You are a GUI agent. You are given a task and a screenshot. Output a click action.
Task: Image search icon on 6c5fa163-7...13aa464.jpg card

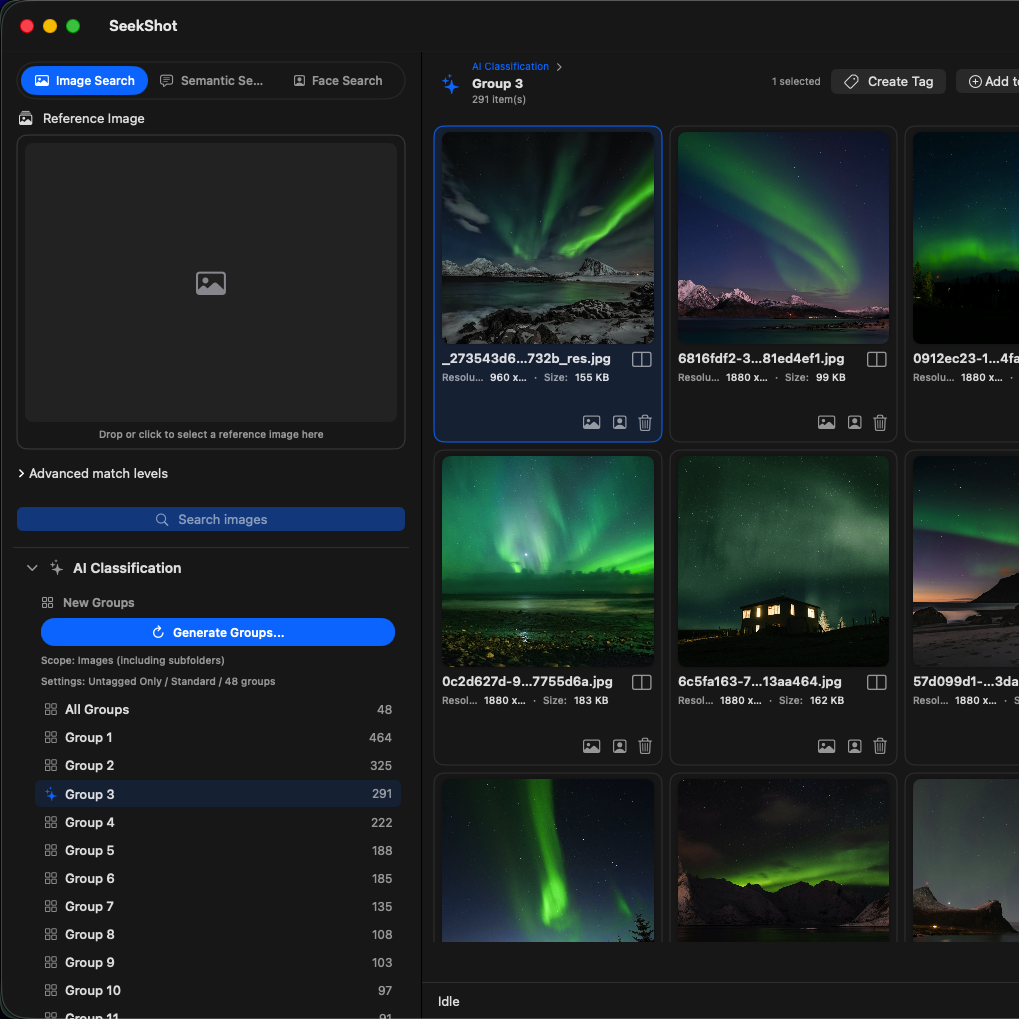[x=826, y=746]
